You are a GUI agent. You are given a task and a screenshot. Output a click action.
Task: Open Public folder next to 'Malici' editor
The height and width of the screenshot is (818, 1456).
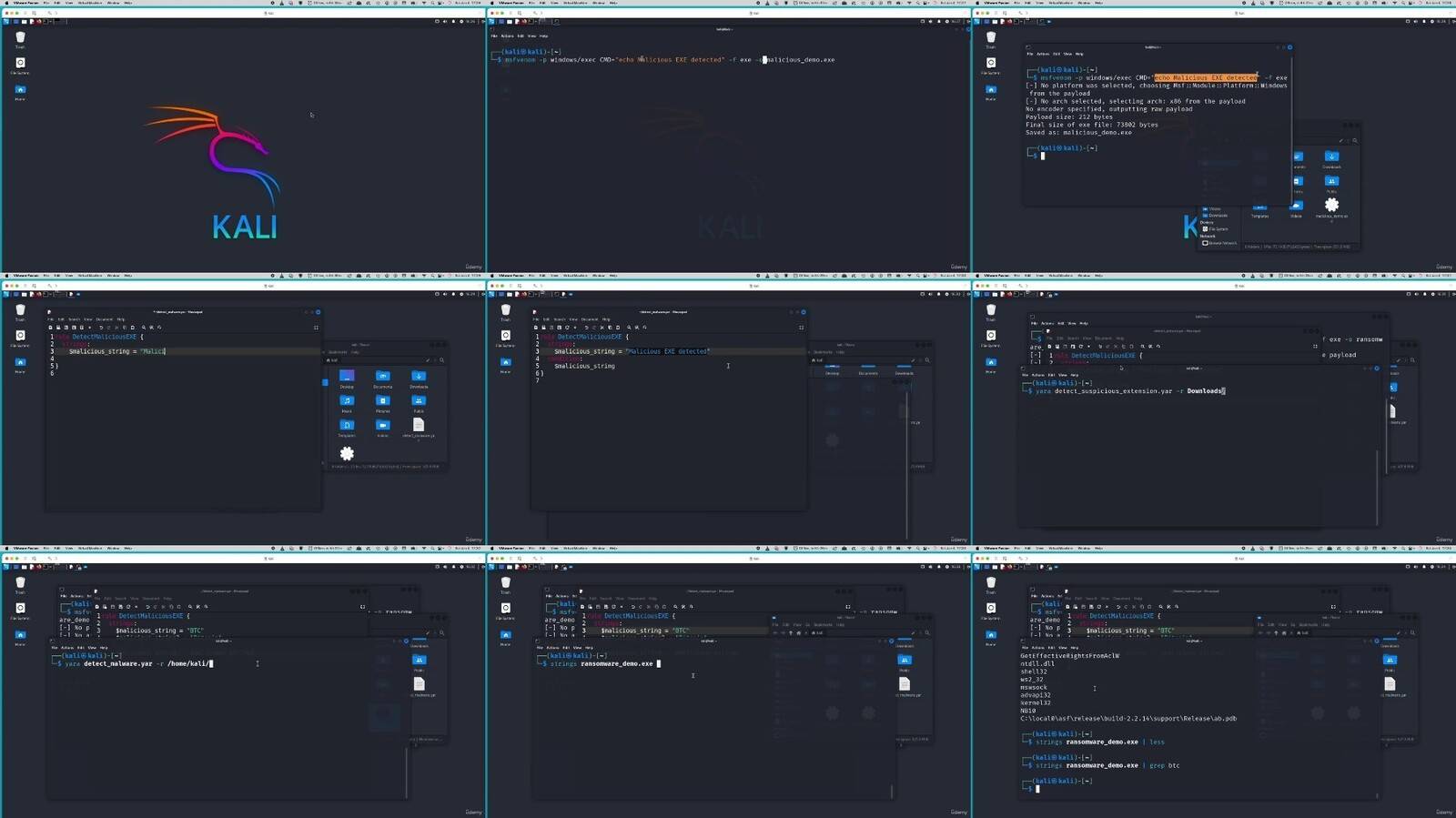(x=419, y=403)
